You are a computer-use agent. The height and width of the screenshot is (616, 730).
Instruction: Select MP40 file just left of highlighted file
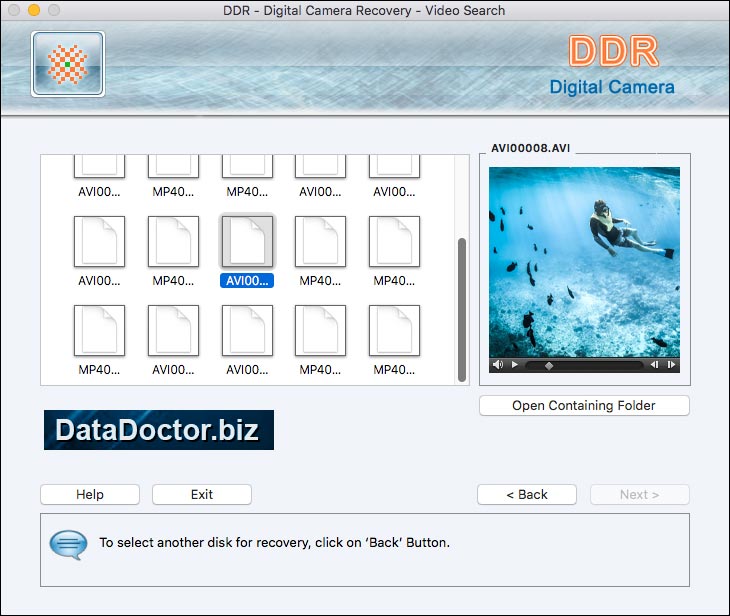click(x=173, y=242)
